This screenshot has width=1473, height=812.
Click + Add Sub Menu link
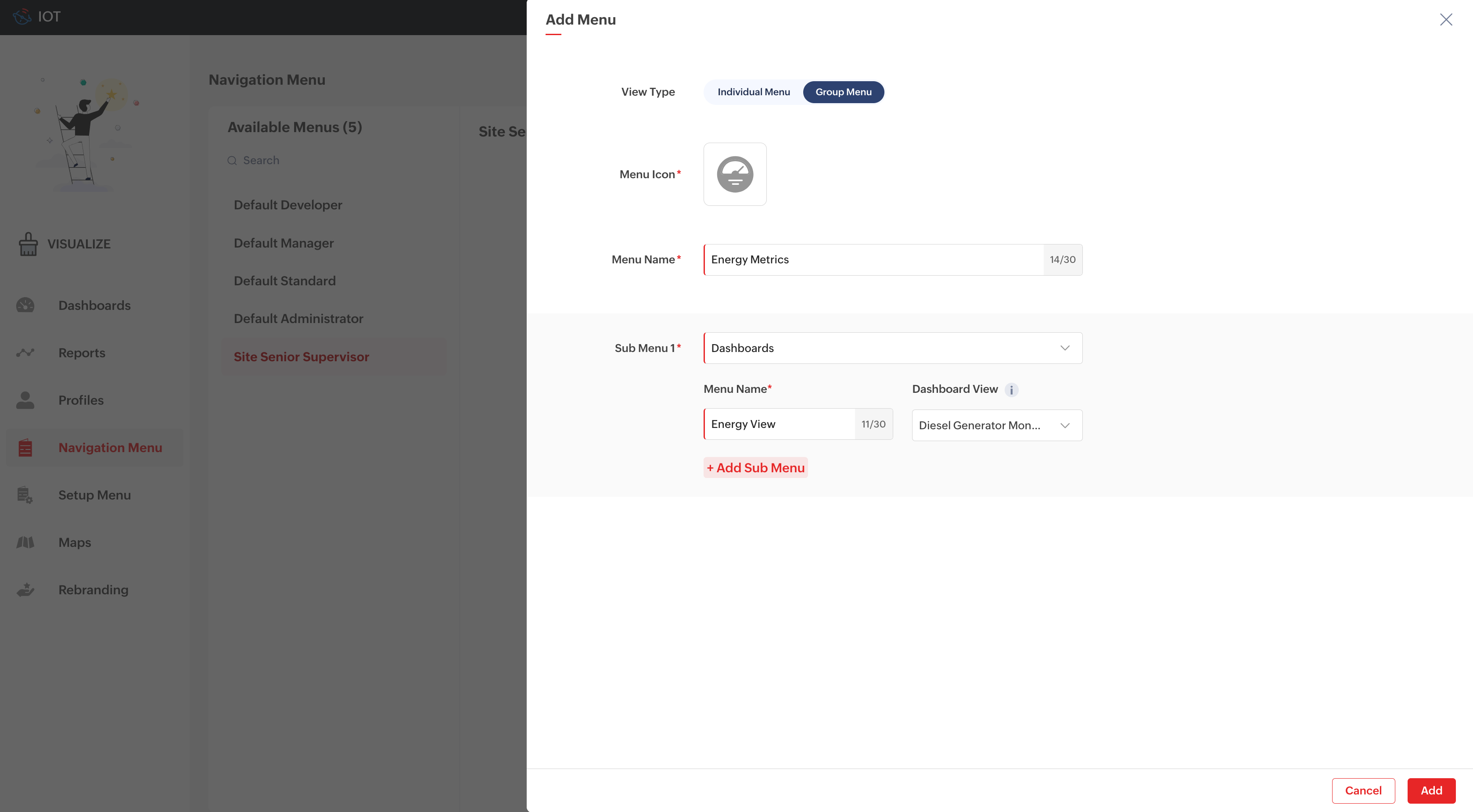point(755,468)
